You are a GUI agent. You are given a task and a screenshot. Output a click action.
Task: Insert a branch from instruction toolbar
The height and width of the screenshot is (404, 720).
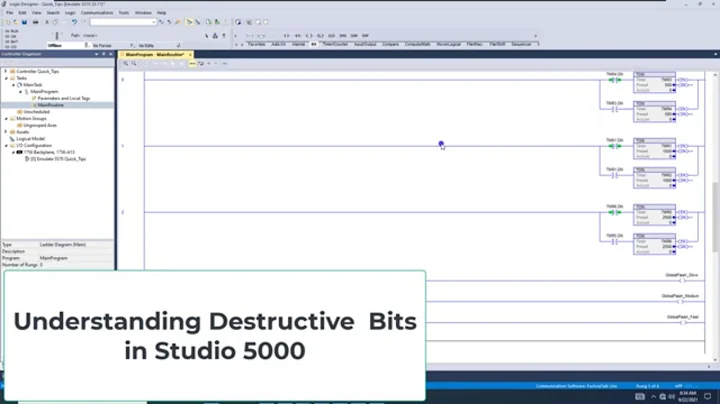coord(261,35)
